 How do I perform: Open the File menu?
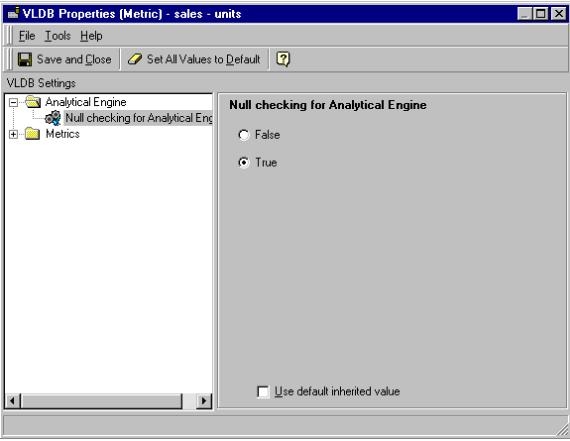click(x=27, y=36)
